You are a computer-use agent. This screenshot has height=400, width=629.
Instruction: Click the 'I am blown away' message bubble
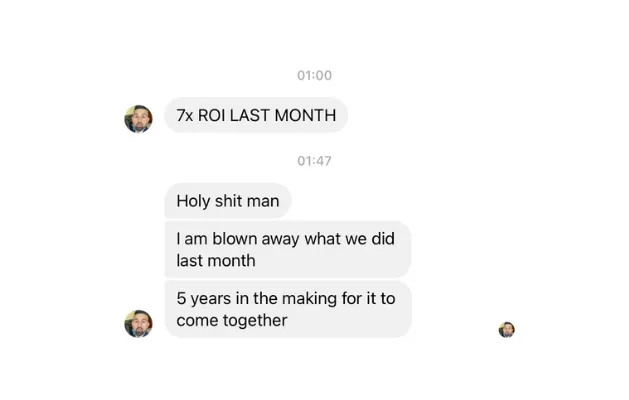point(288,250)
